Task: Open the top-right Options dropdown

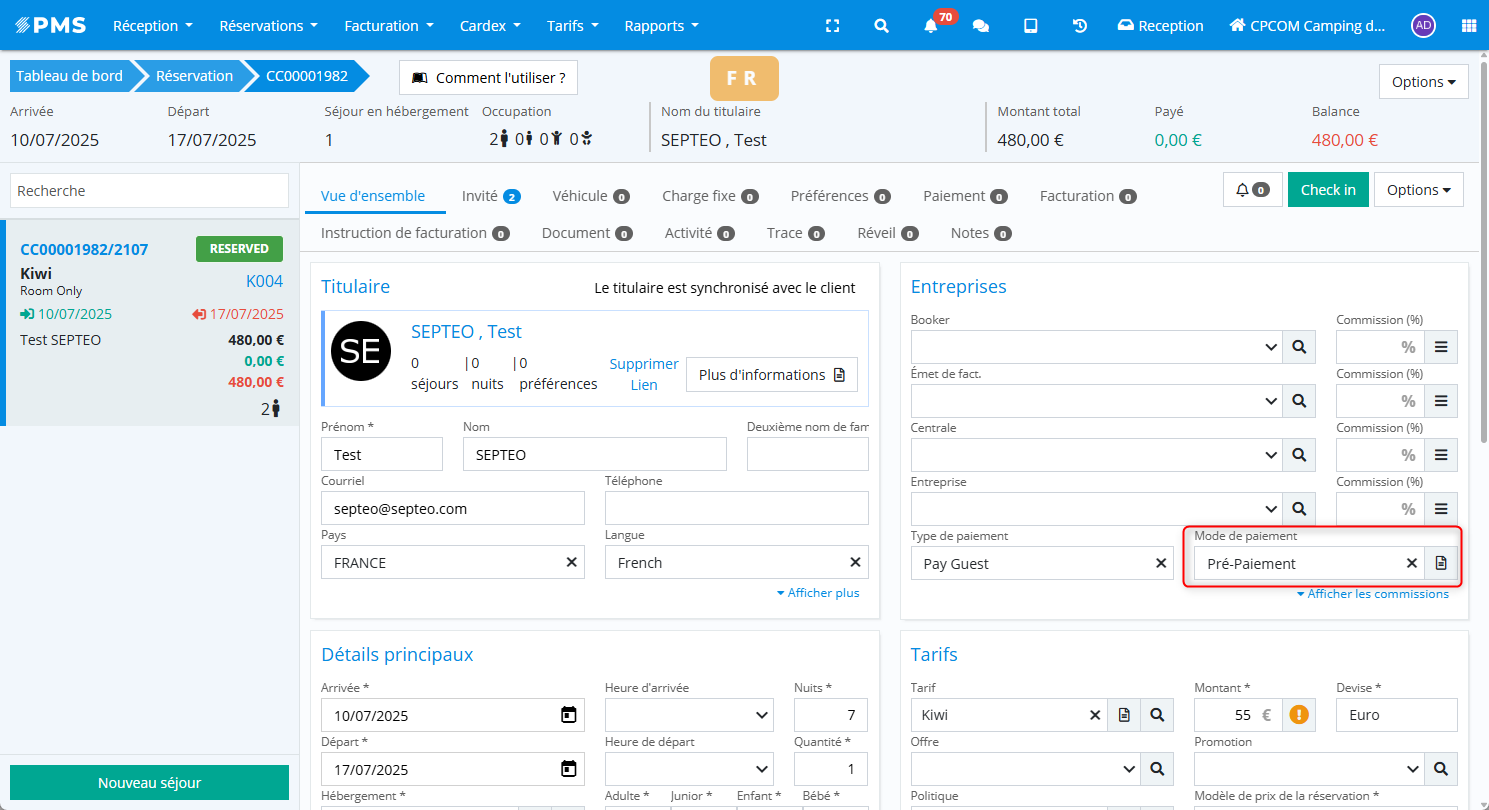Action: [1423, 82]
